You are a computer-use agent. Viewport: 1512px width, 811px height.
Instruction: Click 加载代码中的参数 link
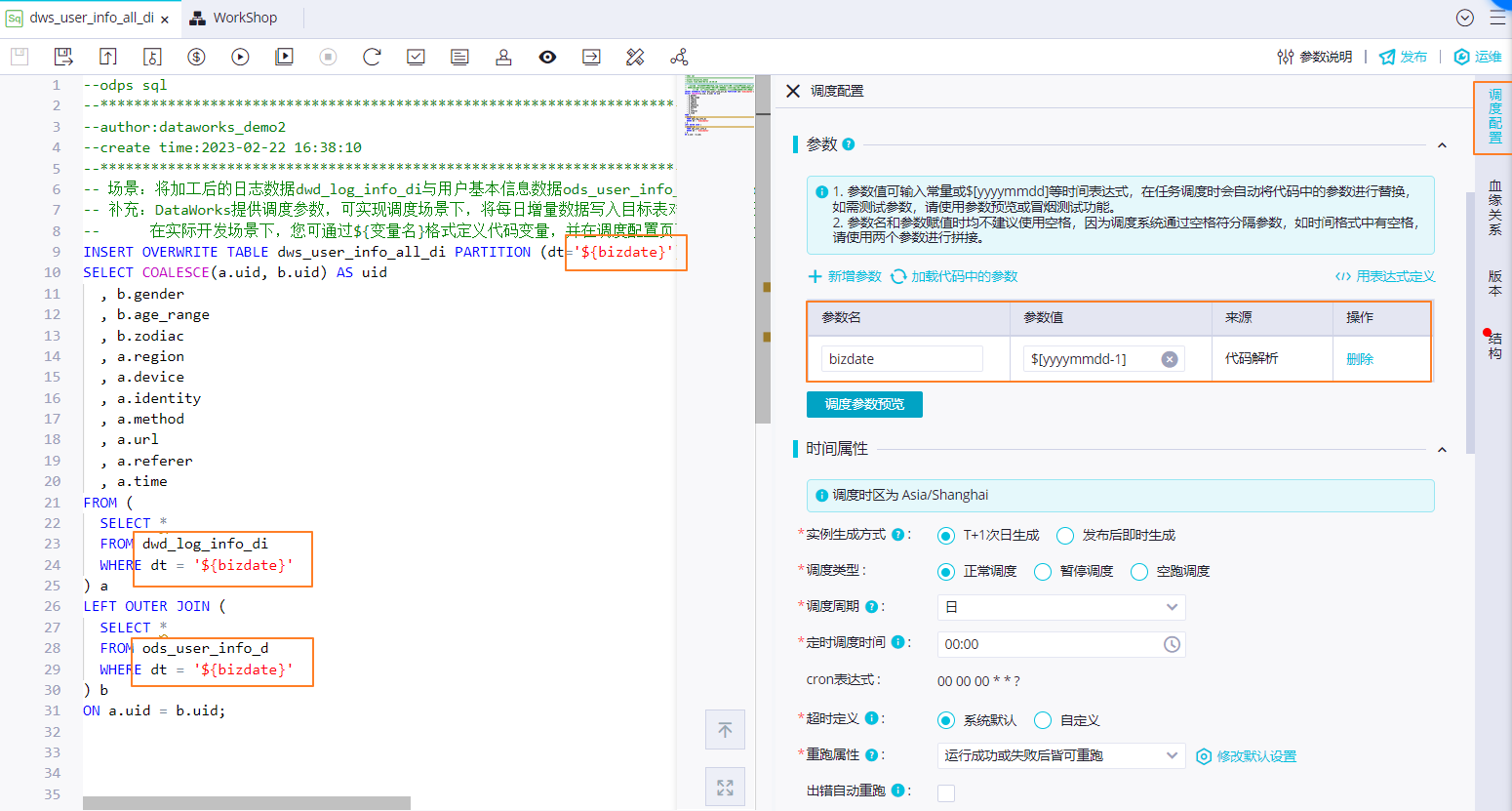coord(954,276)
